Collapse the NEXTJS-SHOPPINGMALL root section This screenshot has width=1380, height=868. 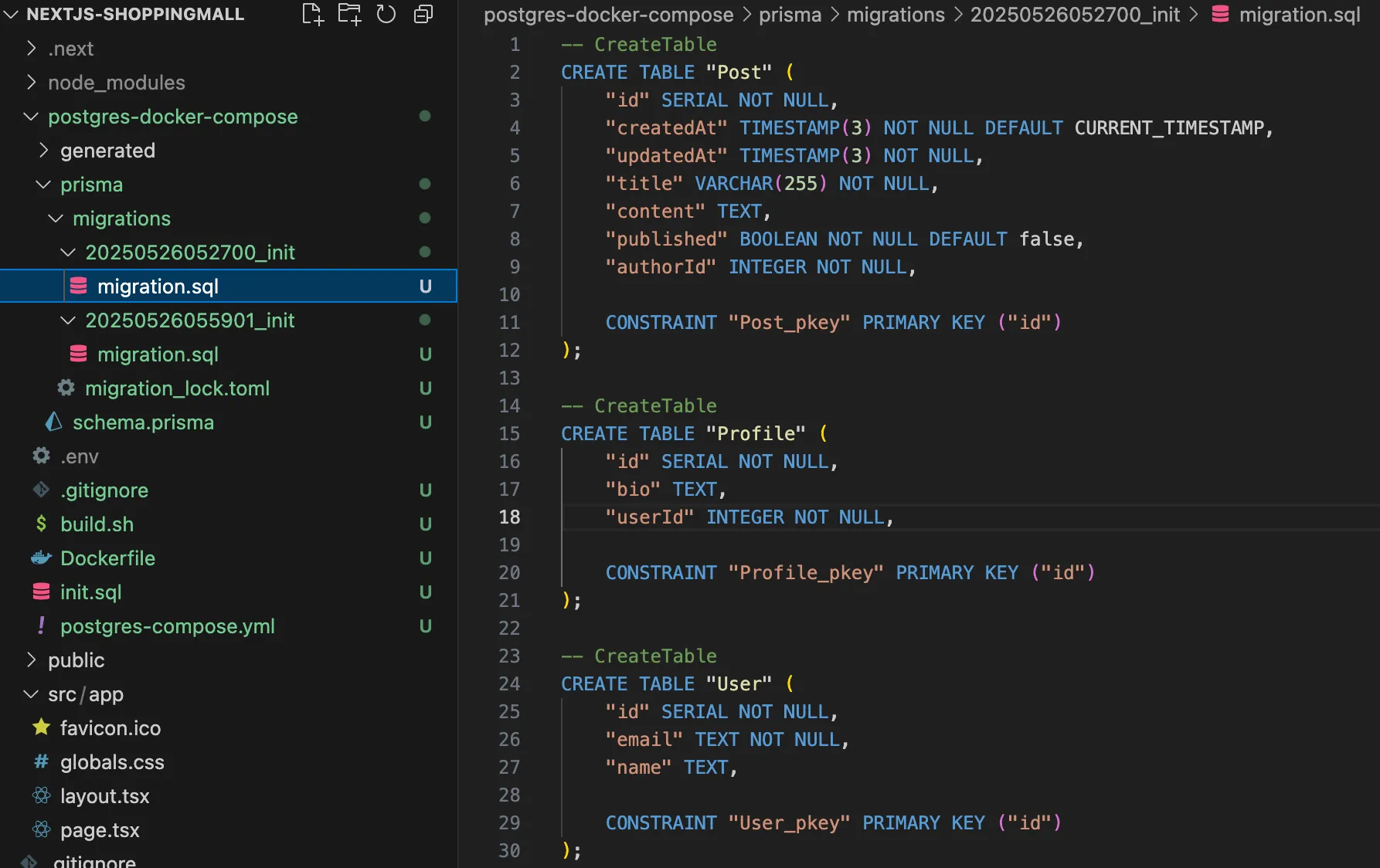click(x=11, y=14)
